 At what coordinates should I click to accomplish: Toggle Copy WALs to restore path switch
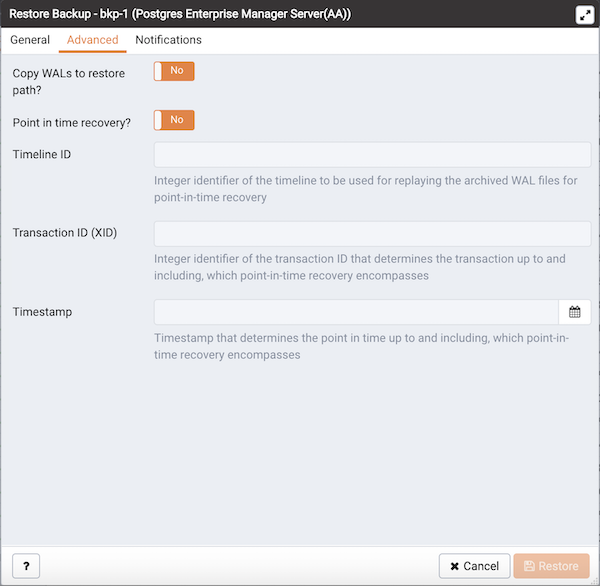tap(174, 71)
